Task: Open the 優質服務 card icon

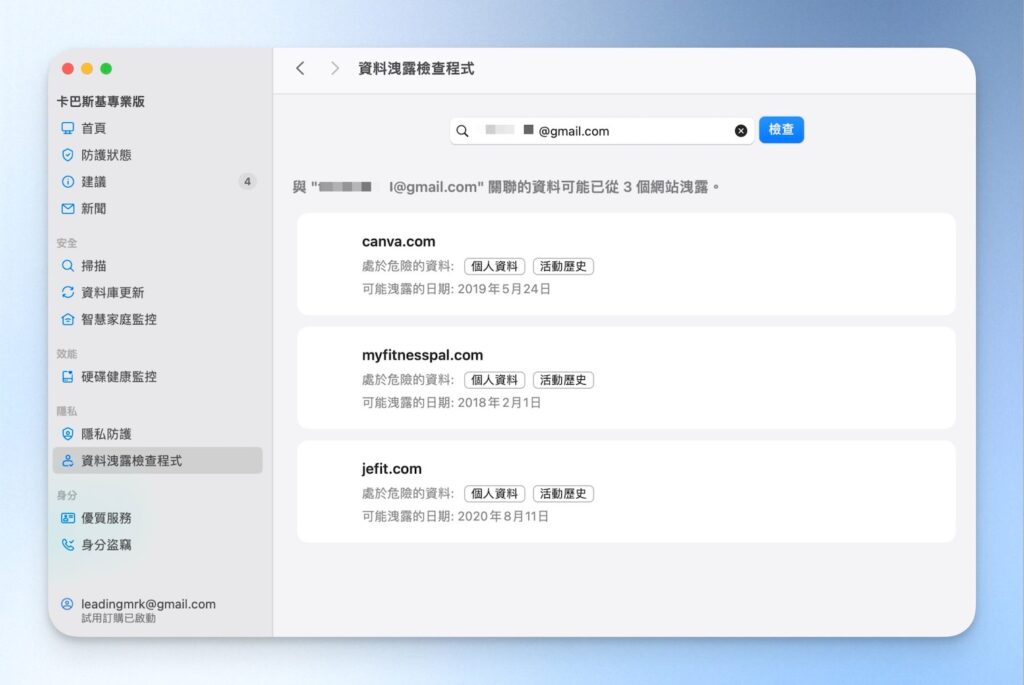Action: (x=67, y=518)
